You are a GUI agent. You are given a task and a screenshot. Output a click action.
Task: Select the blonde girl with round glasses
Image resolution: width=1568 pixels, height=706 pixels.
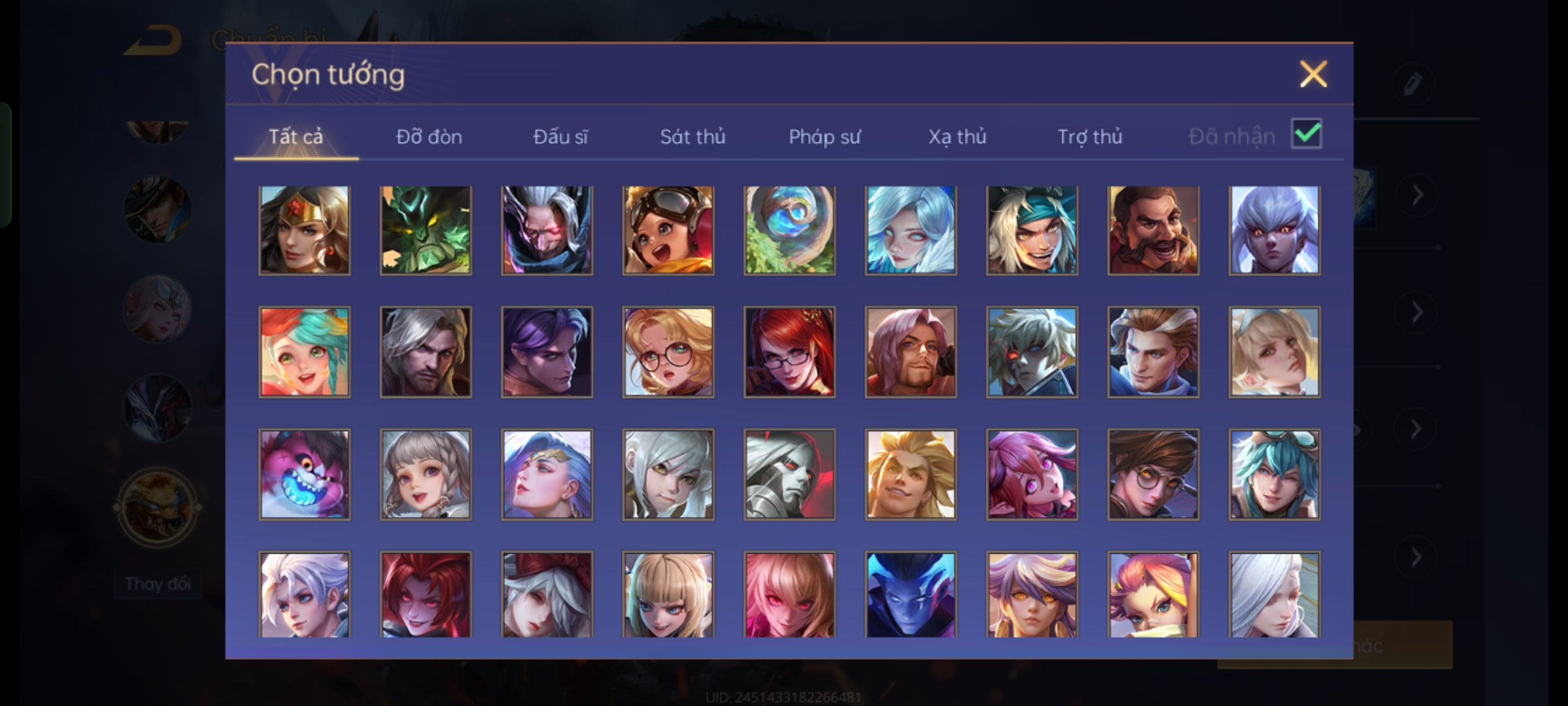[668, 352]
